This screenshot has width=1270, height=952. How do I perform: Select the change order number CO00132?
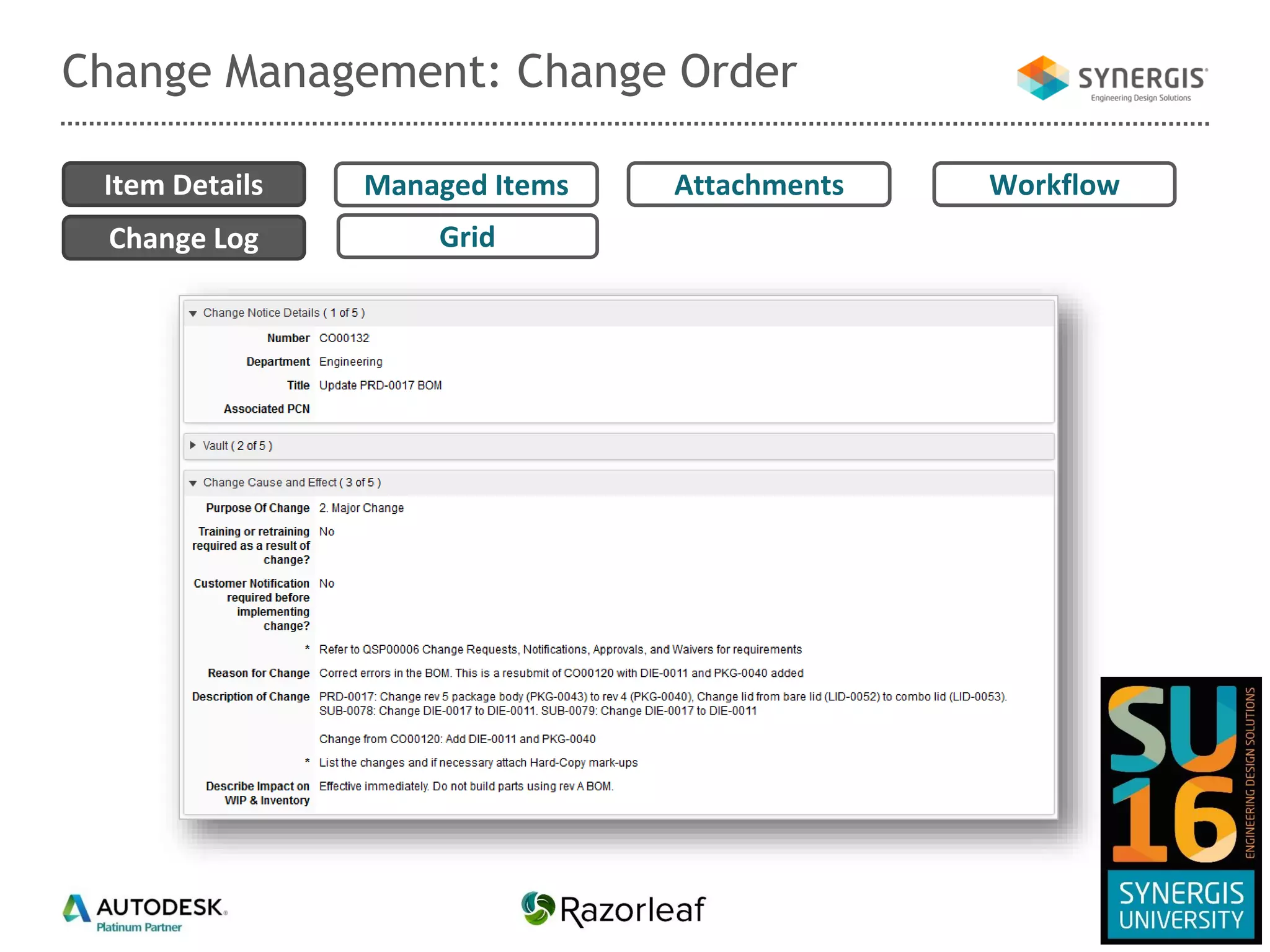pos(344,338)
